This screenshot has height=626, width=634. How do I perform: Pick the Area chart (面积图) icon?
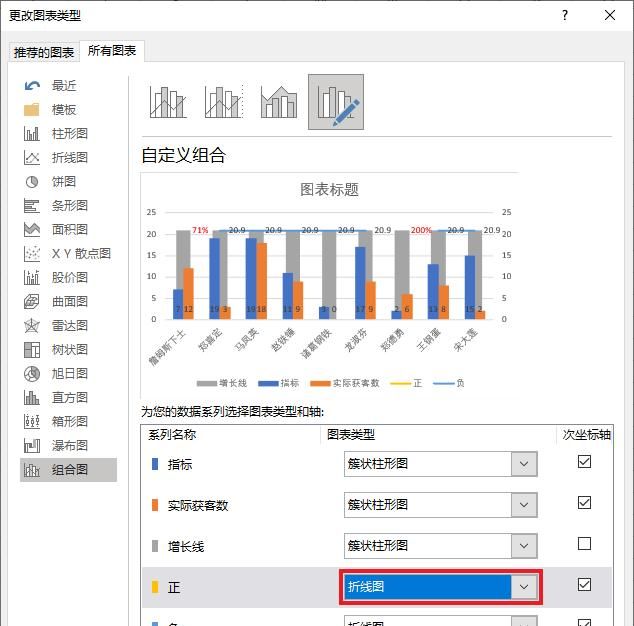[32, 230]
